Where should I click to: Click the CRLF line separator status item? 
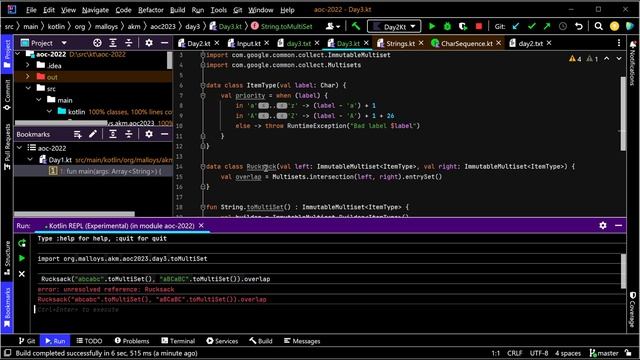tap(514, 353)
